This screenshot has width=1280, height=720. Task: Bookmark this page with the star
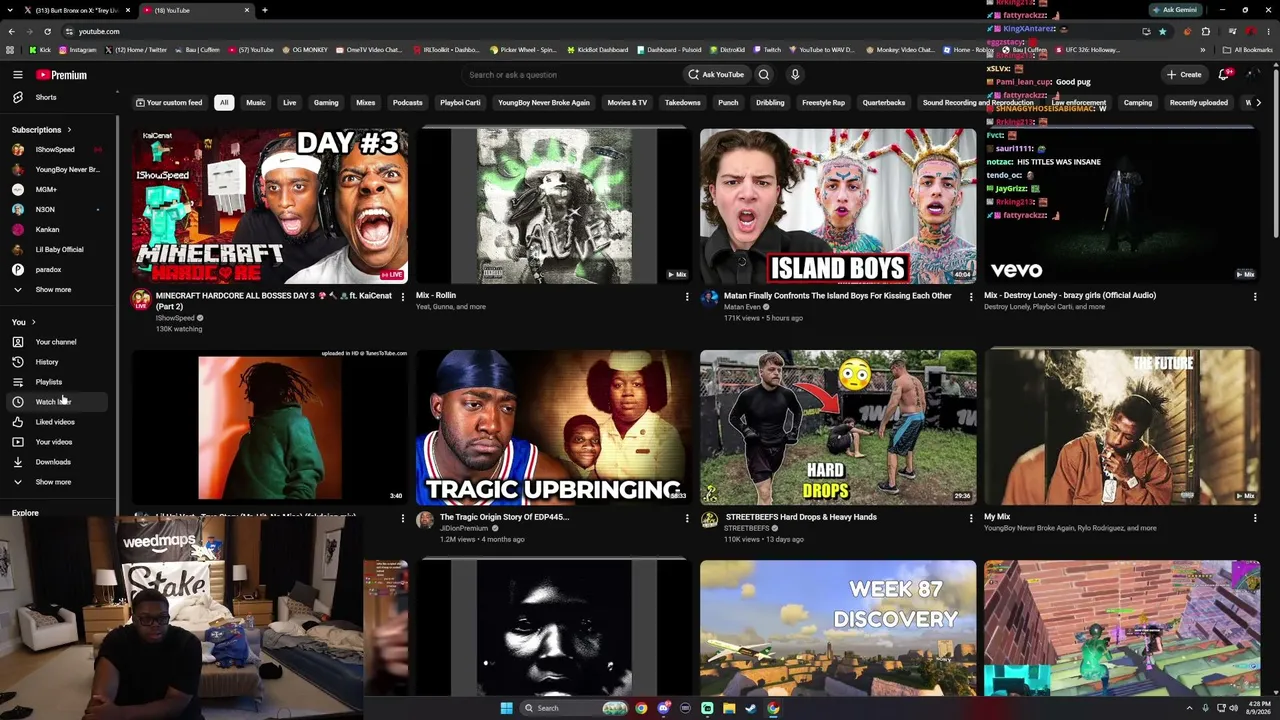pos(1162,31)
